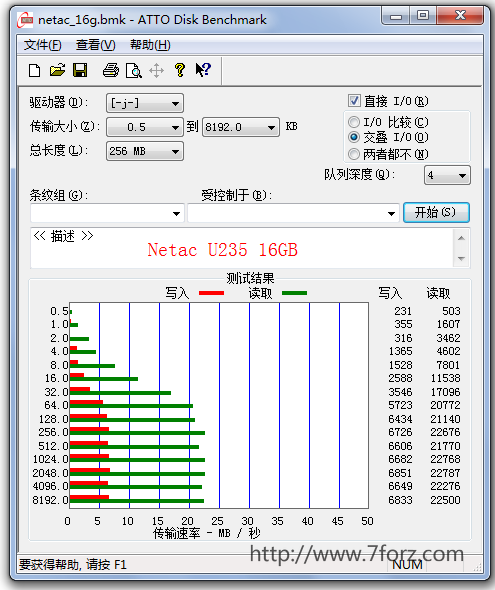This screenshot has width=495, height=590.
Task: Open the total length 256 MB dropdown
Action: pos(145,151)
